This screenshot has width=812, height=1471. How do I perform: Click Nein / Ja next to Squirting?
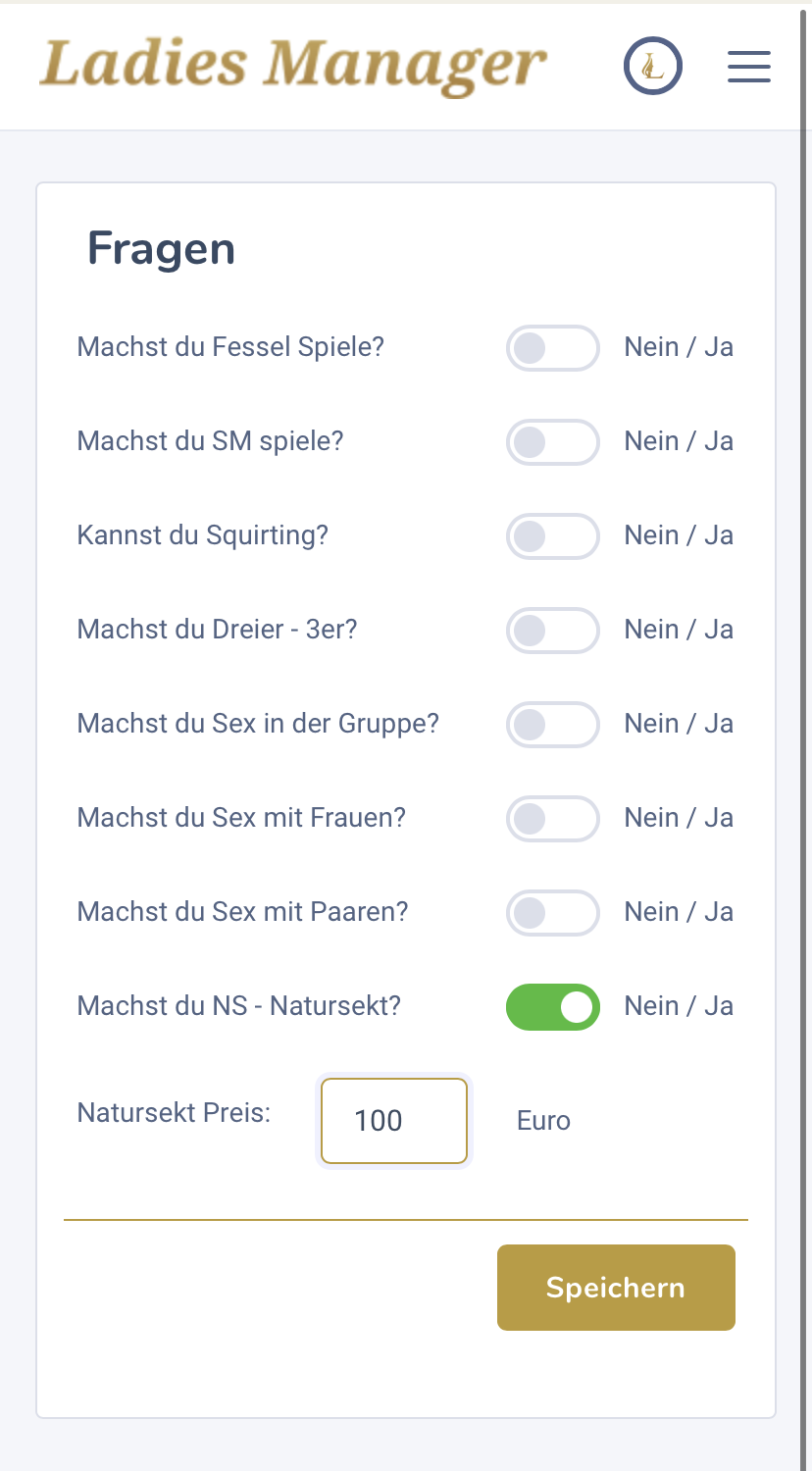[679, 535]
